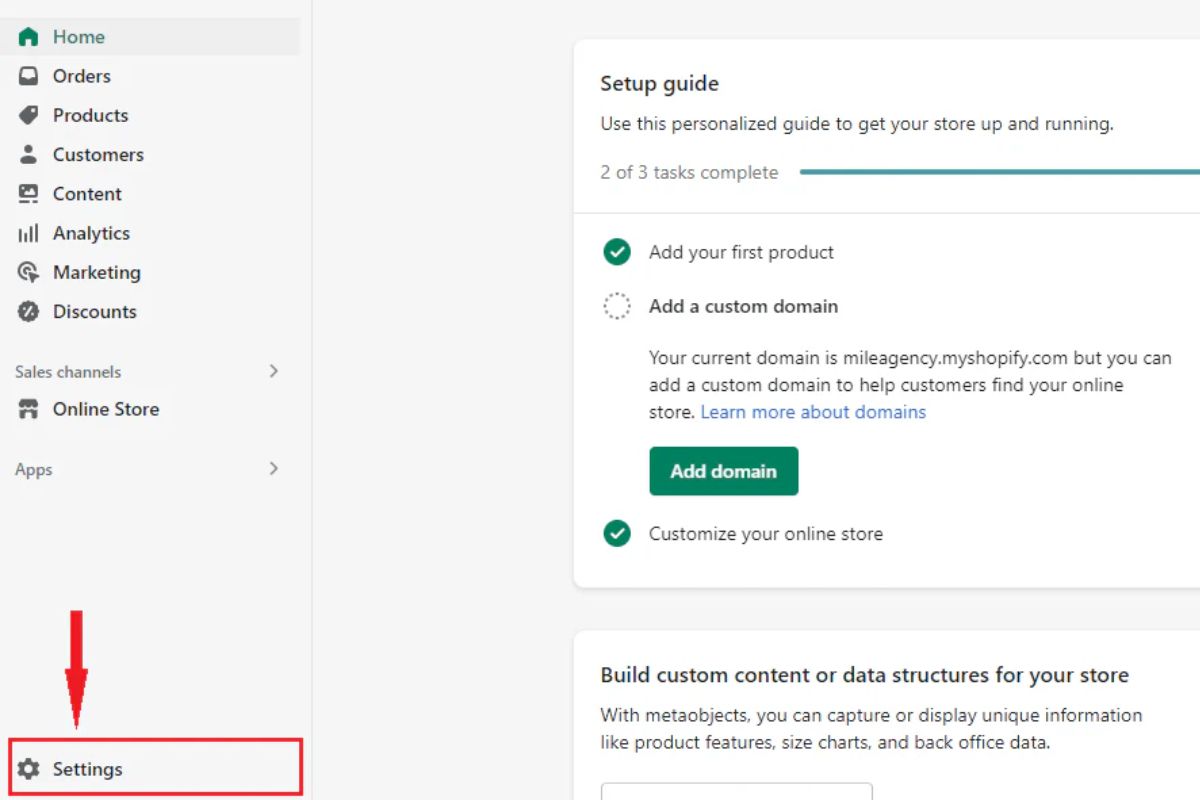Go to the Analytics menu item

[91, 233]
